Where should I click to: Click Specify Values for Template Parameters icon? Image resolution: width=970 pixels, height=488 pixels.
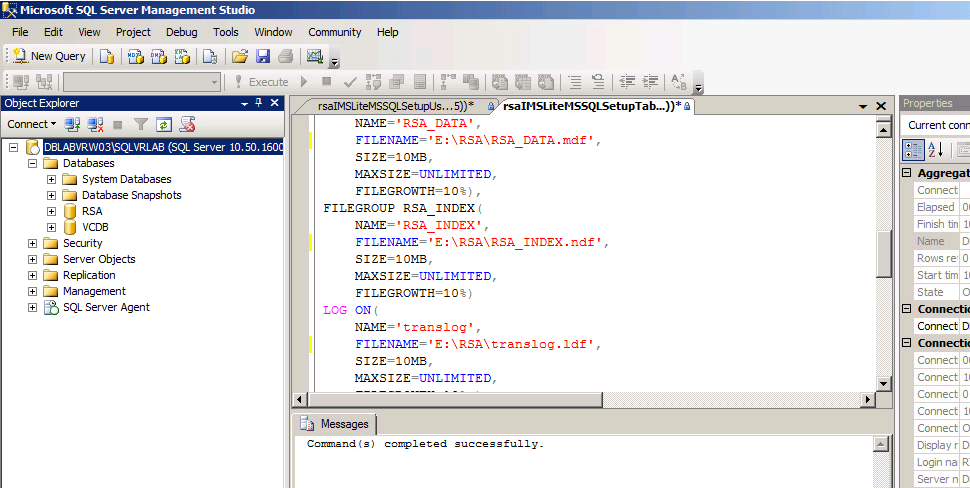[x=679, y=82]
